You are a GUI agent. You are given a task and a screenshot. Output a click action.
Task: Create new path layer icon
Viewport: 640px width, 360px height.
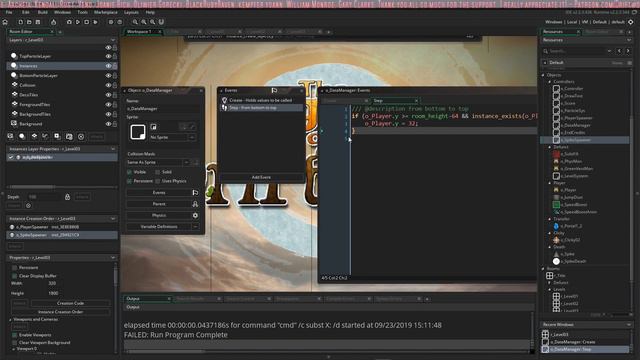click(x=45, y=136)
